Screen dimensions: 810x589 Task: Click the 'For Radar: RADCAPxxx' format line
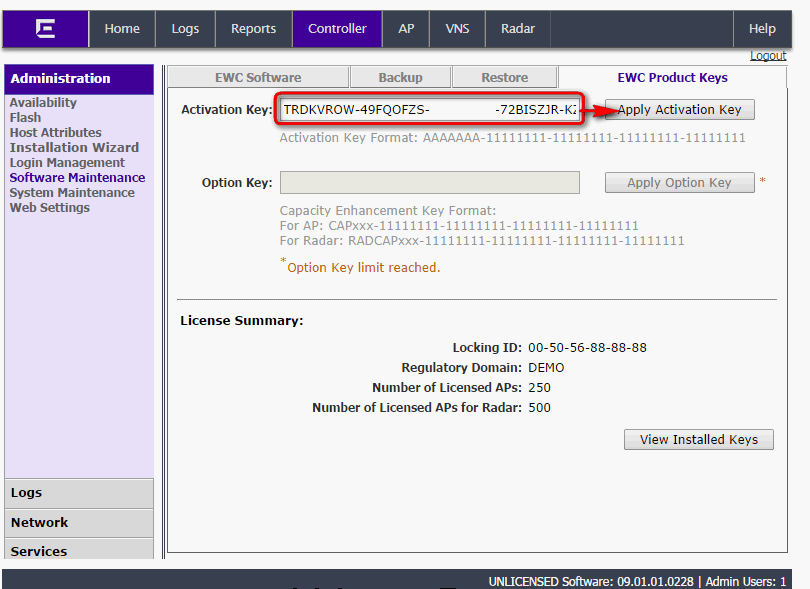tap(482, 241)
